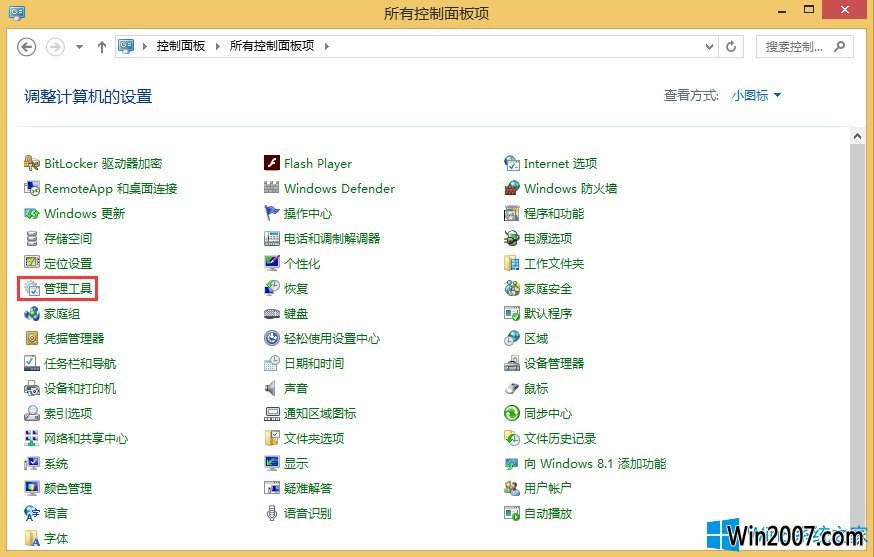Click the 网络和共享中心 icon
Screen dimensions: 874x557
[x=32, y=438]
